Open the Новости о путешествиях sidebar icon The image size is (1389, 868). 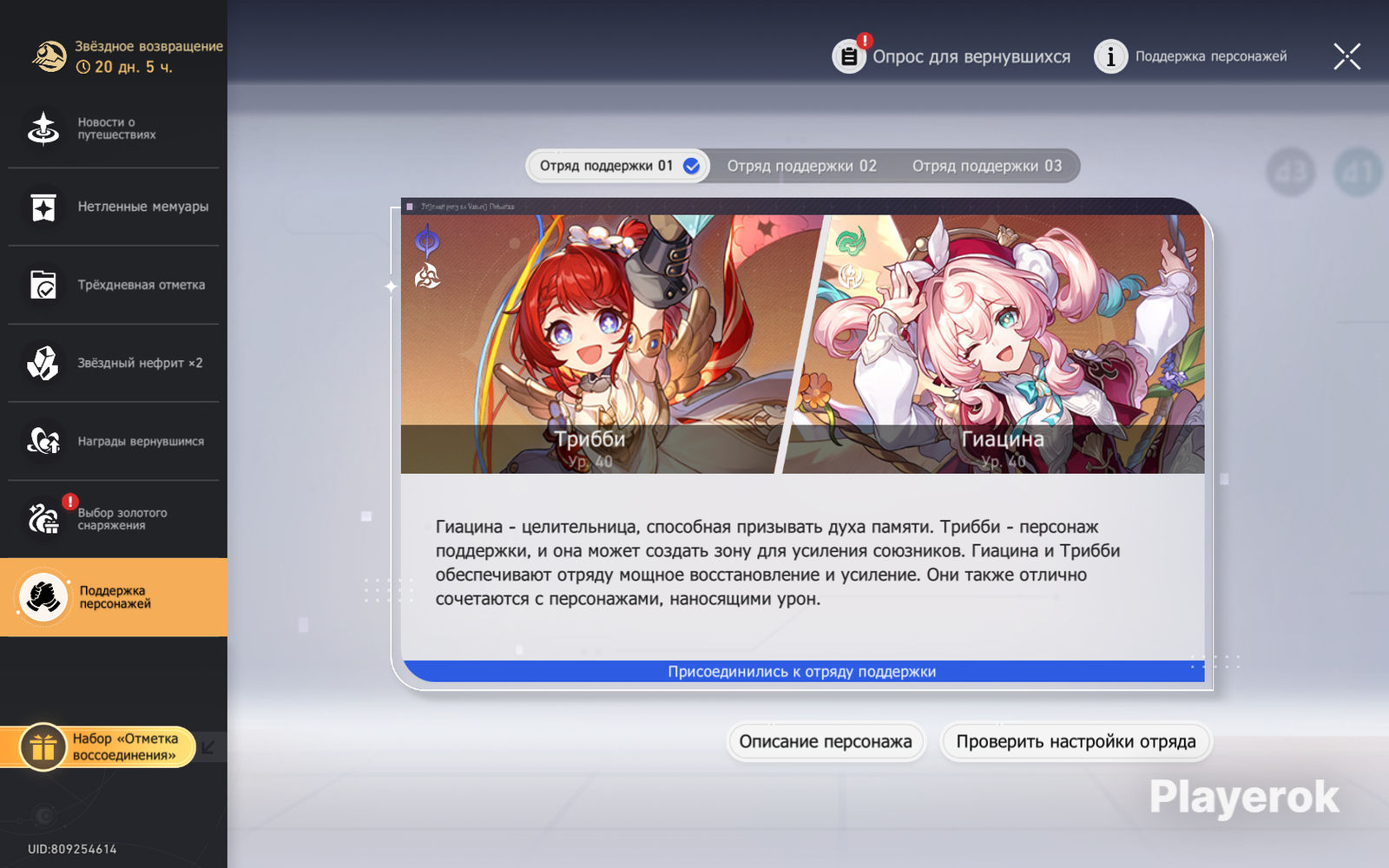[x=43, y=128]
